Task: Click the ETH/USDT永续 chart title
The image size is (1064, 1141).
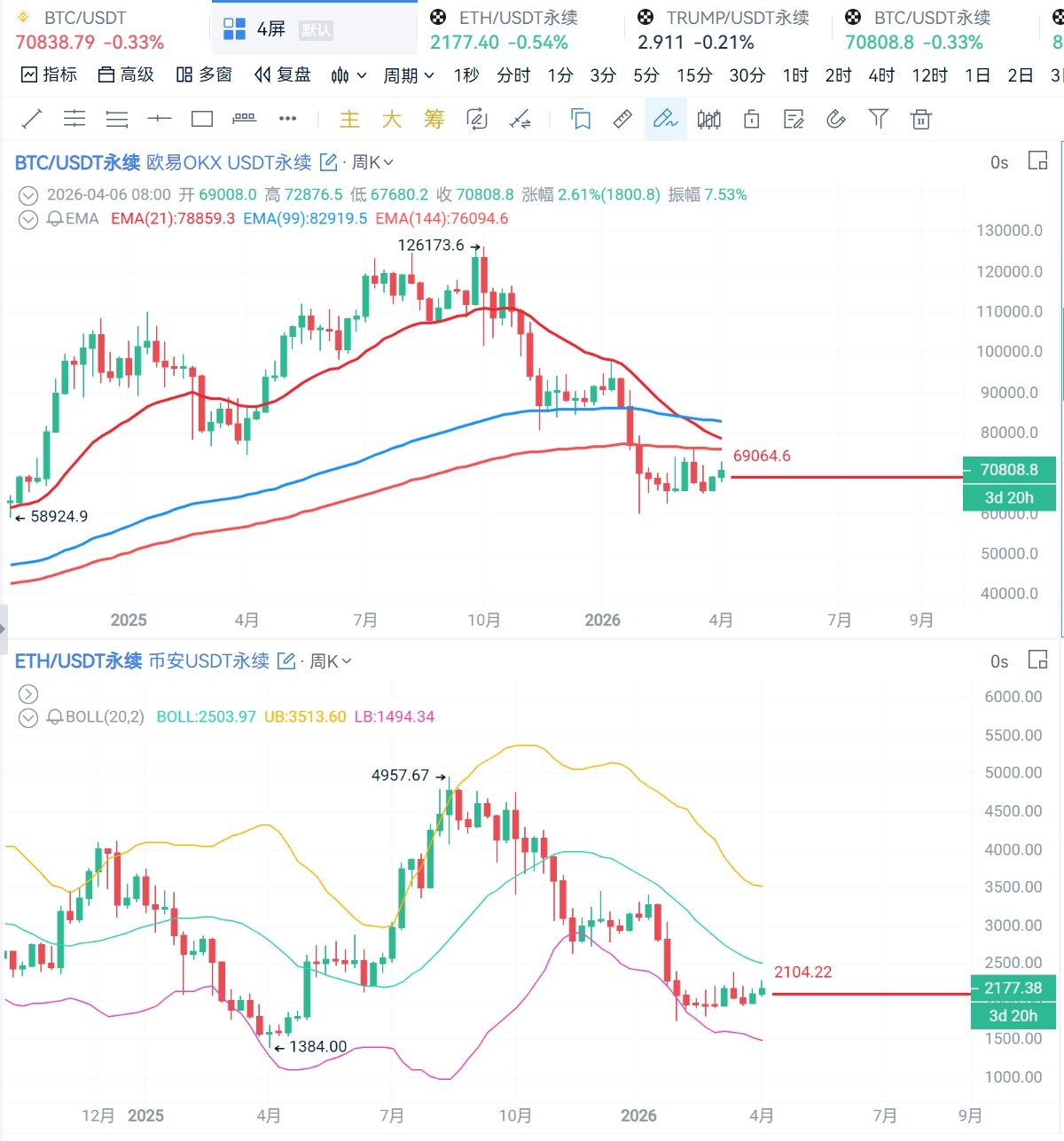Action: pos(78,660)
